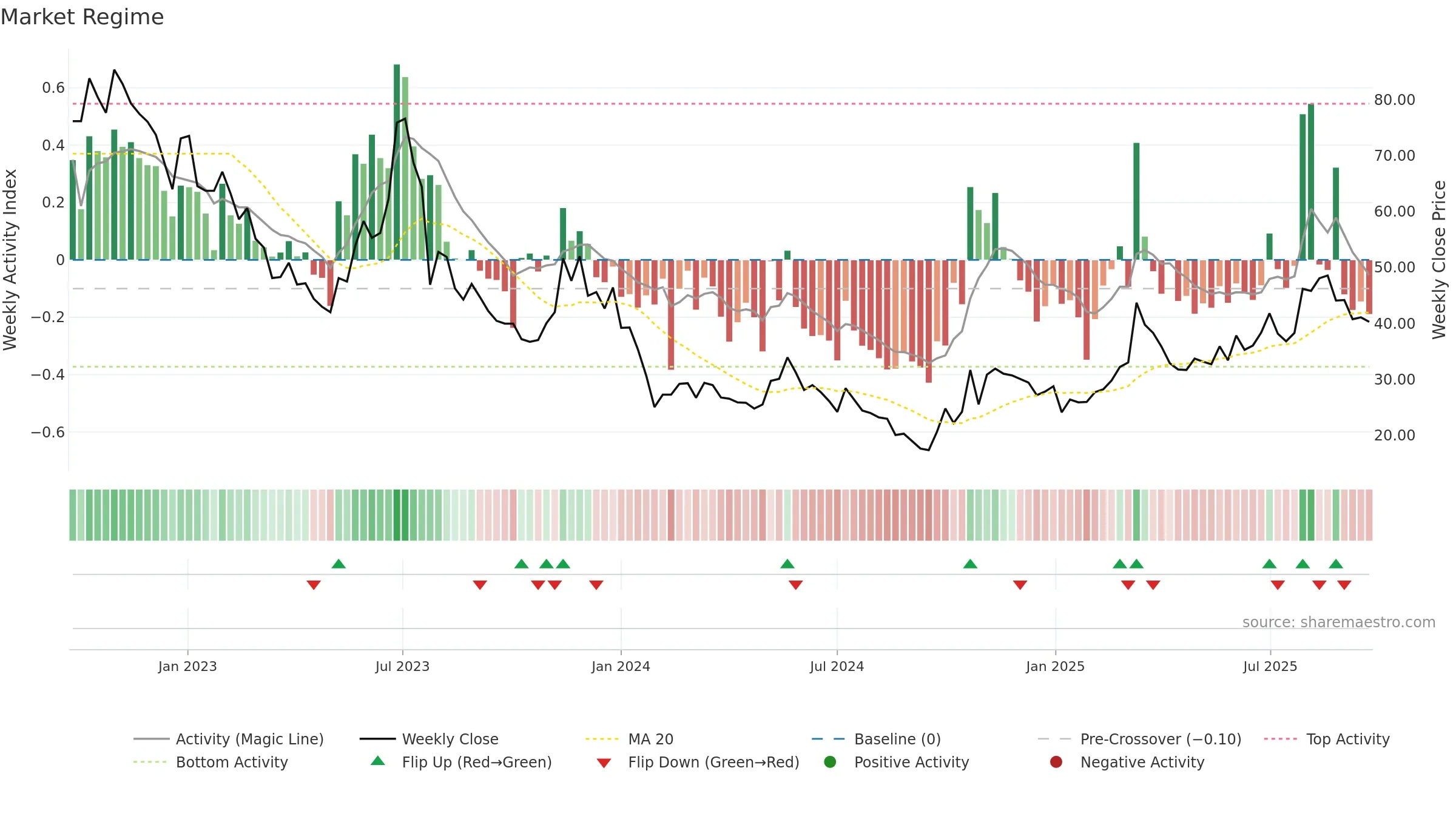
Task: Click the 30.00 price tick on the right axis
Action: [1395, 379]
